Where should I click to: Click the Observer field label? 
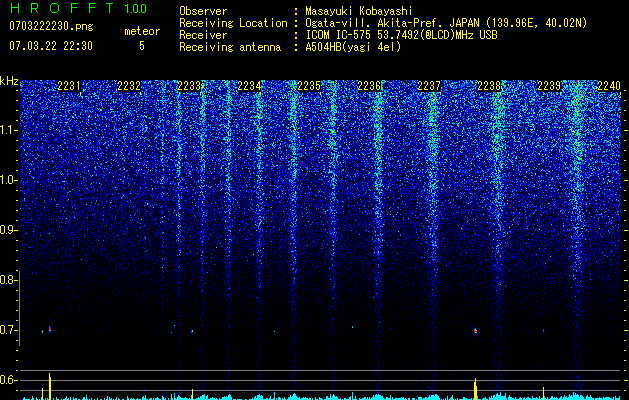point(203,11)
